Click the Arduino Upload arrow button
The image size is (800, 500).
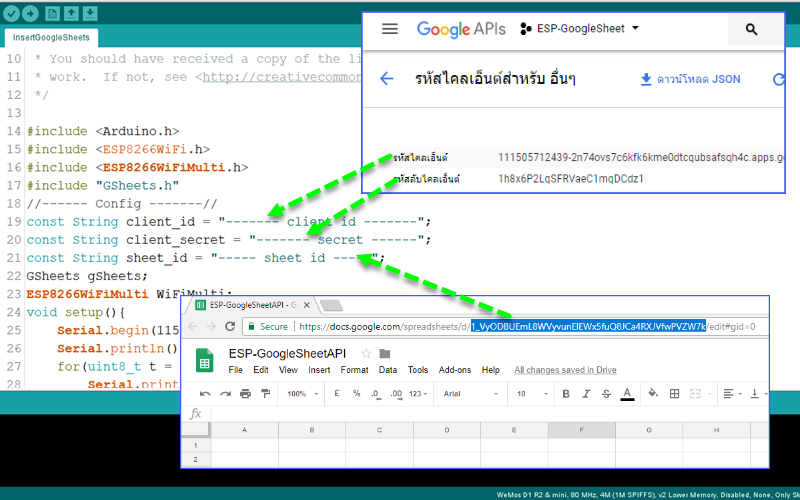pyautogui.click(x=31, y=14)
